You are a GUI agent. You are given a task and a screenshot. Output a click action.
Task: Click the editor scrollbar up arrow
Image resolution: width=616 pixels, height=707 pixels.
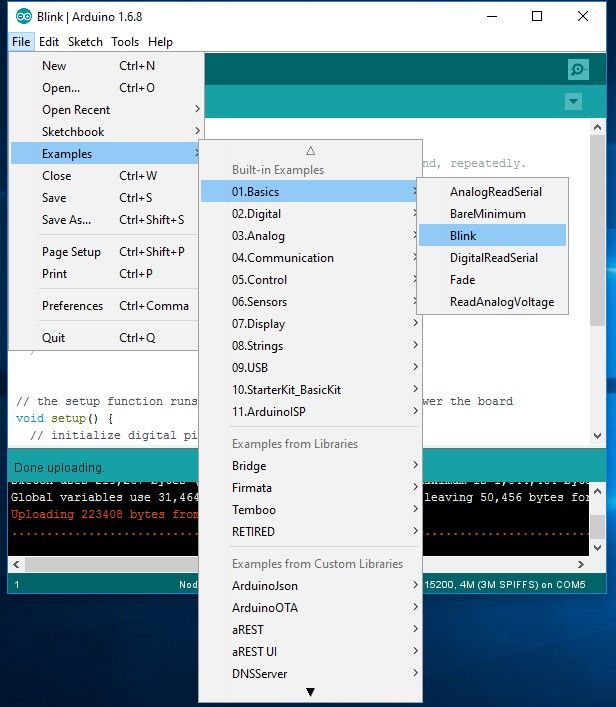point(598,127)
